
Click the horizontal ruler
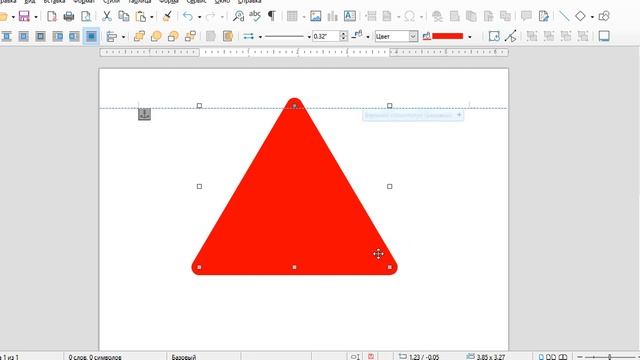coord(304,52)
